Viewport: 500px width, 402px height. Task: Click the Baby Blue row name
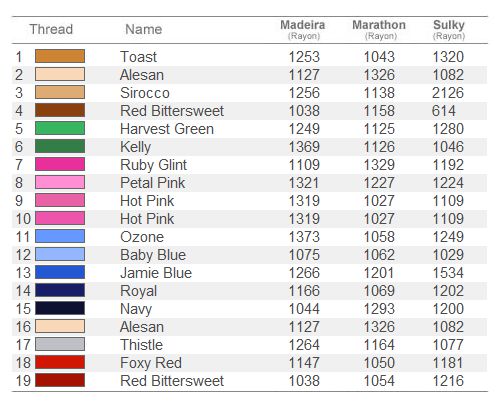click(153, 255)
